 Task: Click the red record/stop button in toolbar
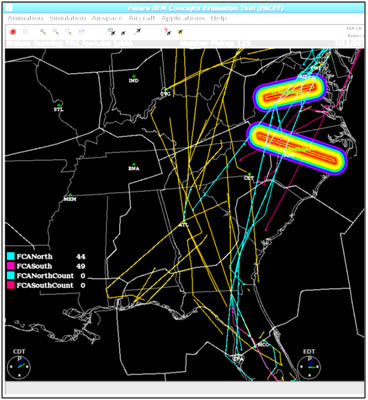click(13, 32)
